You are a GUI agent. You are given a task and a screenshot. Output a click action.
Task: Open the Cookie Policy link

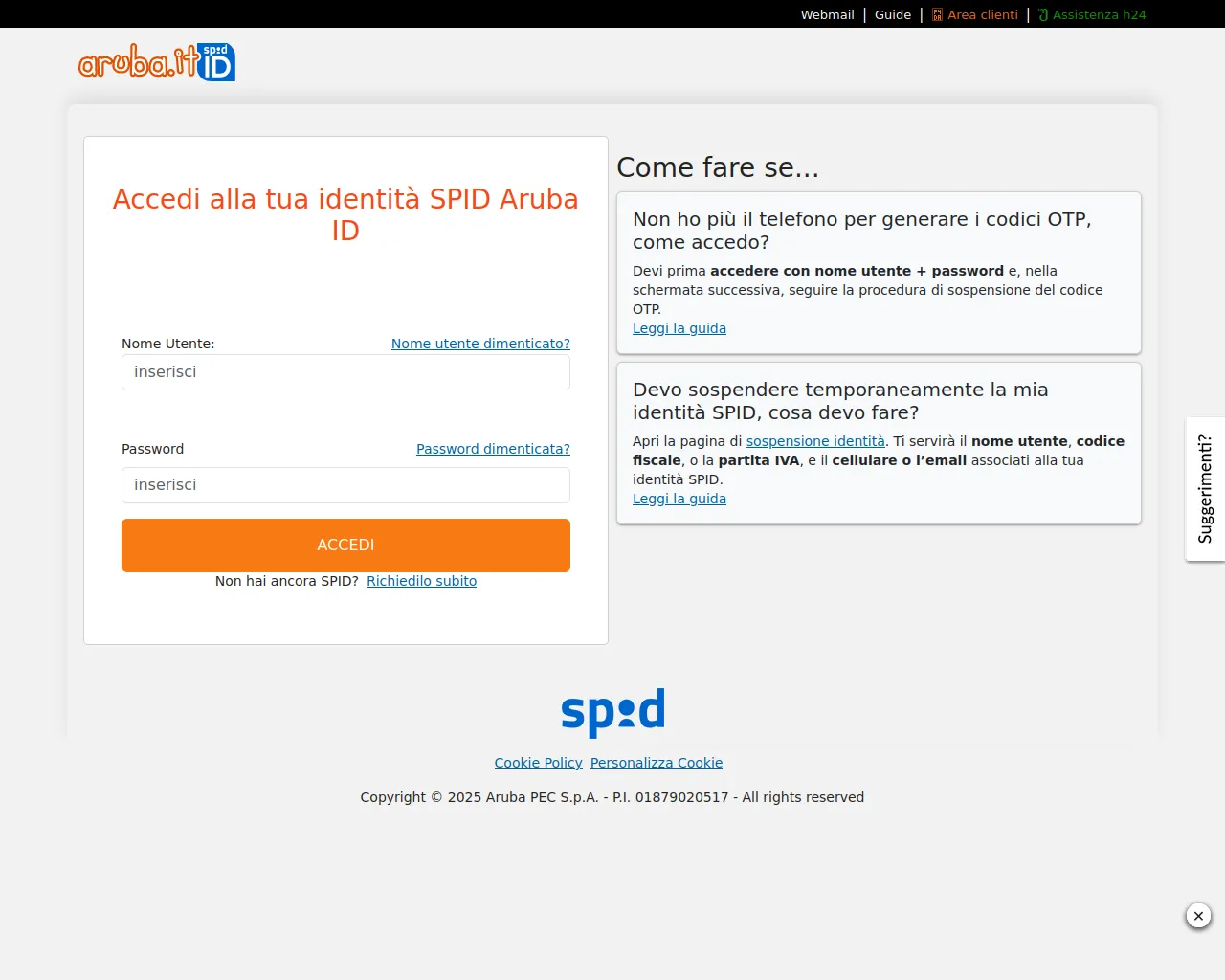[538, 763]
